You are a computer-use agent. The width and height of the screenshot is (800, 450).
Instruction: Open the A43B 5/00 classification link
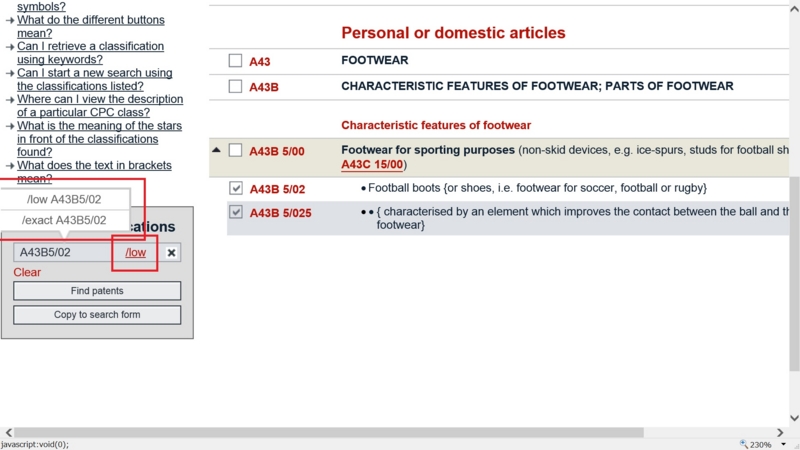point(277,152)
